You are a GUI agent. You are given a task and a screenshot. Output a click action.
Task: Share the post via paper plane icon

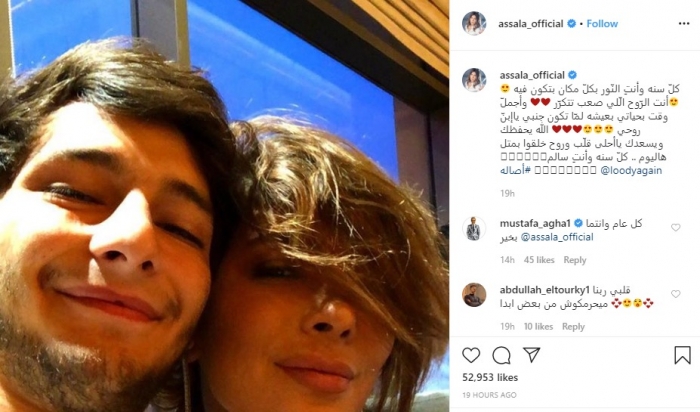point(532,355)
